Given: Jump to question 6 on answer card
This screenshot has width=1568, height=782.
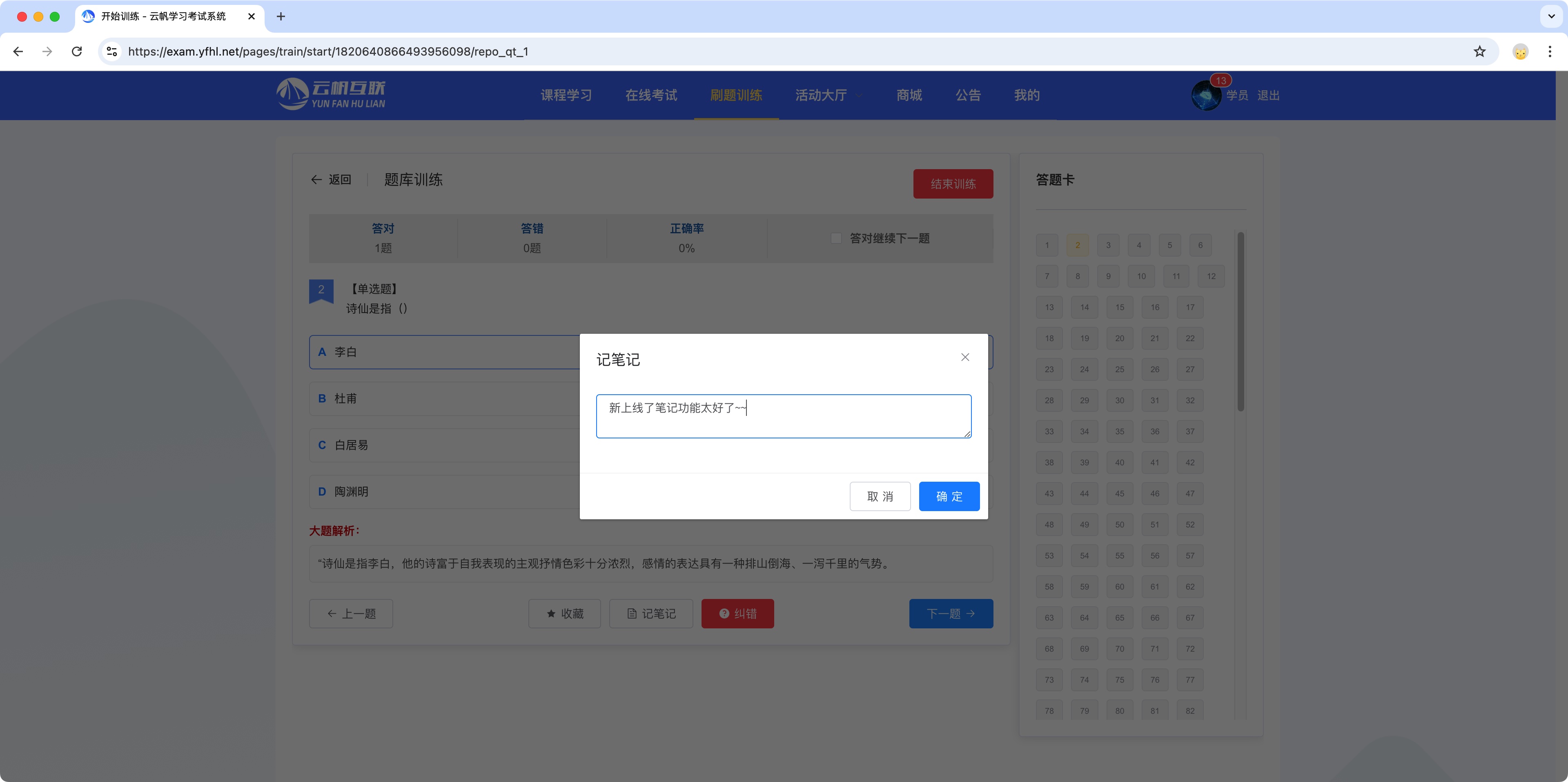Looking at the screenshot, I should 1200,245.
